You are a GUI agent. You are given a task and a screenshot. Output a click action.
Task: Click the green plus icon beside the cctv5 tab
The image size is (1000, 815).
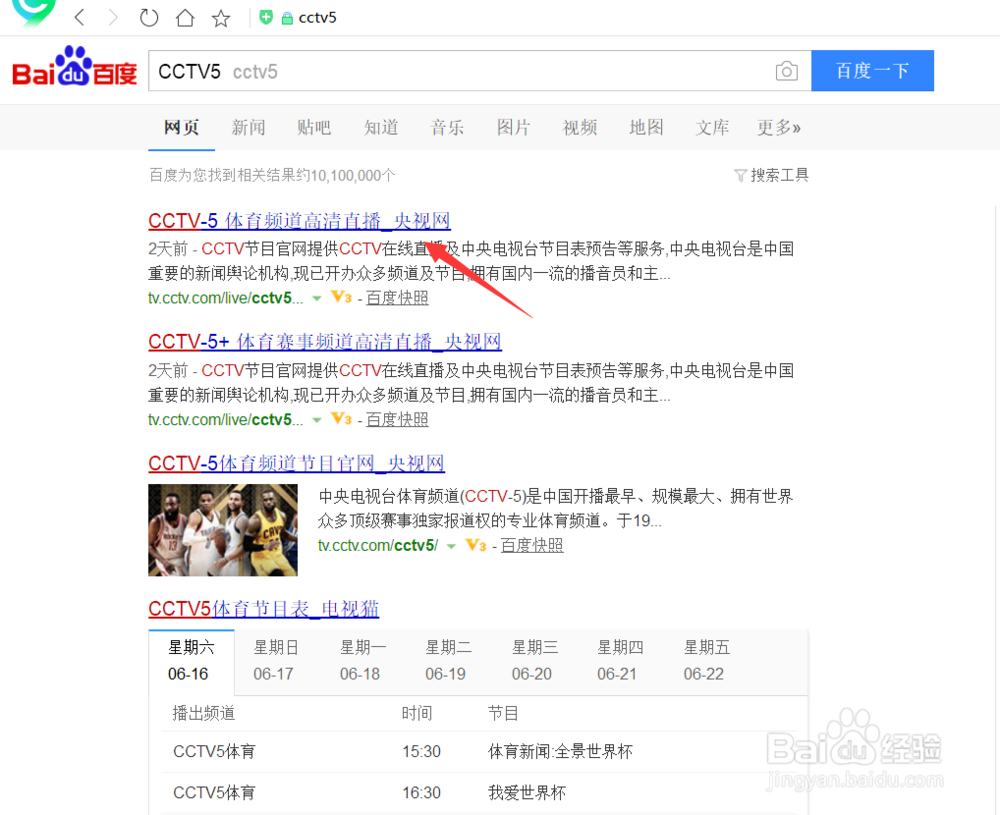266,17
